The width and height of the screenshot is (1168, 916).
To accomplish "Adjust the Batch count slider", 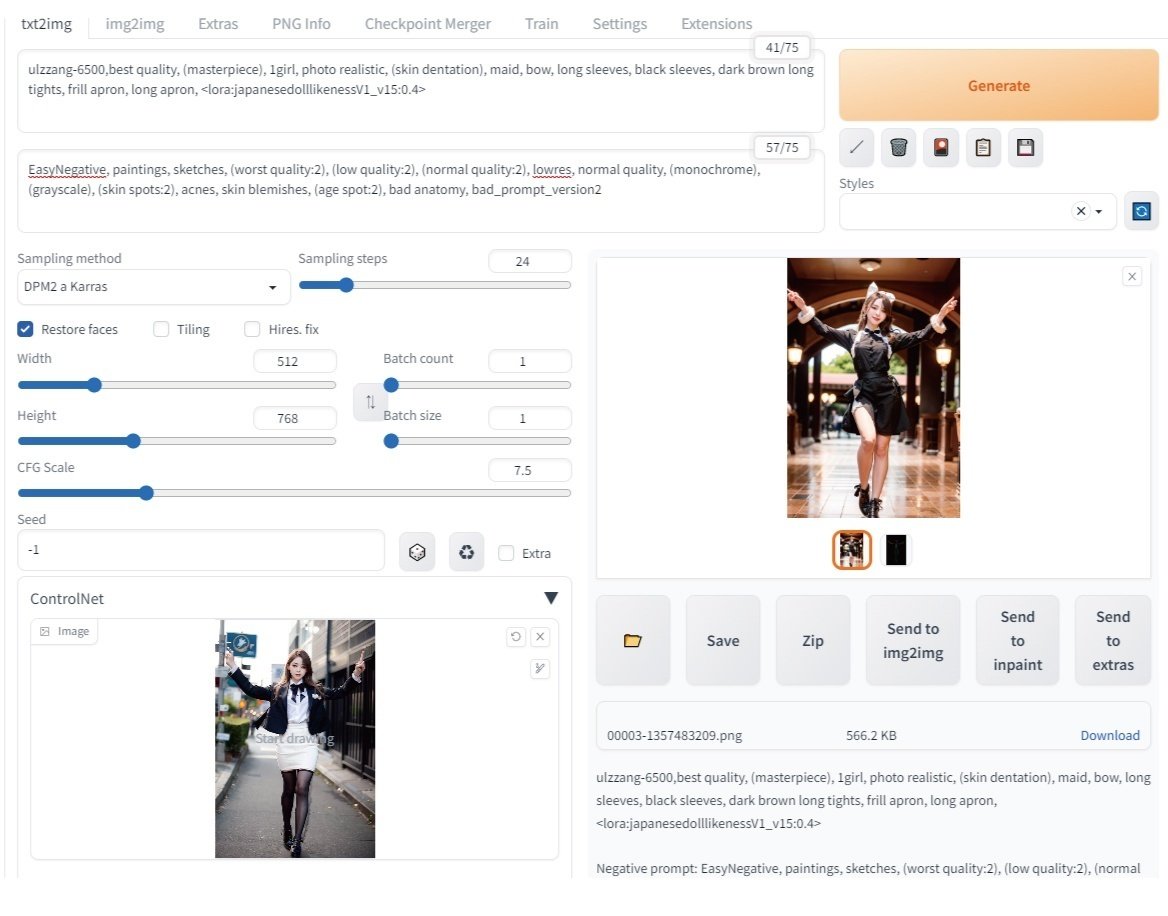I will click(x=477, y=385).
